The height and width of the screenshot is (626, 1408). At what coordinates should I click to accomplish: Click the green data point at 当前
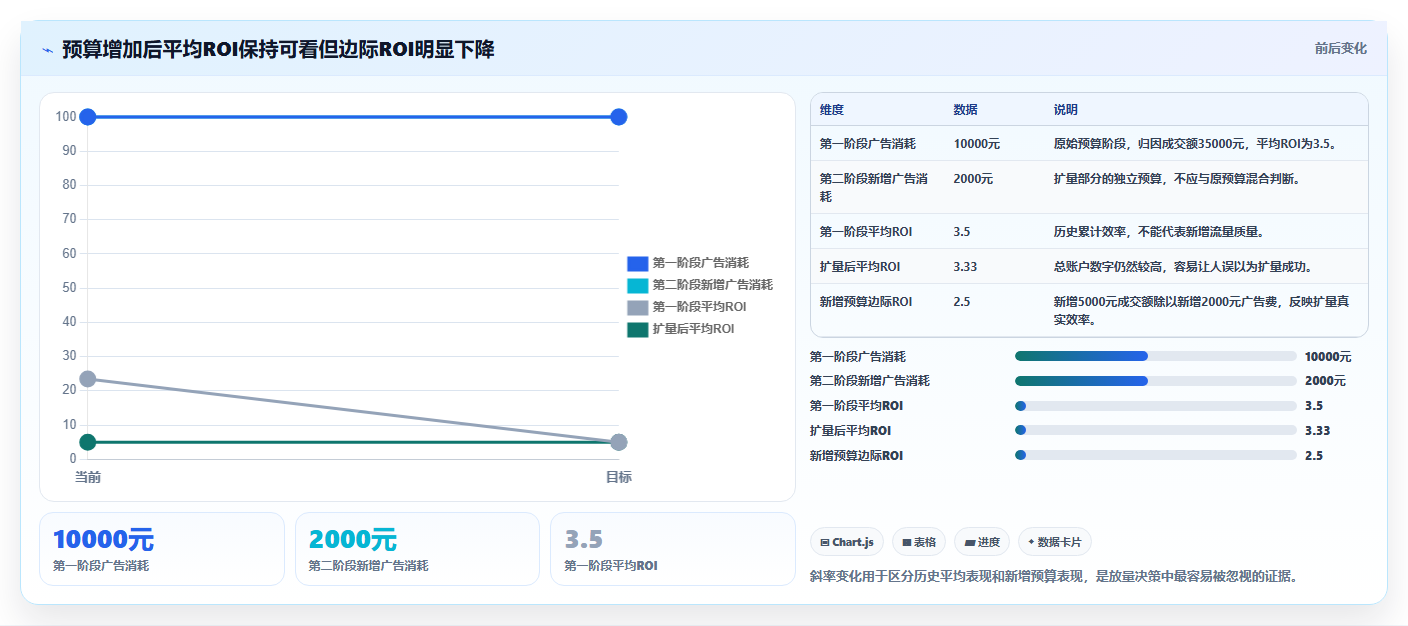(x=88, y=442)
